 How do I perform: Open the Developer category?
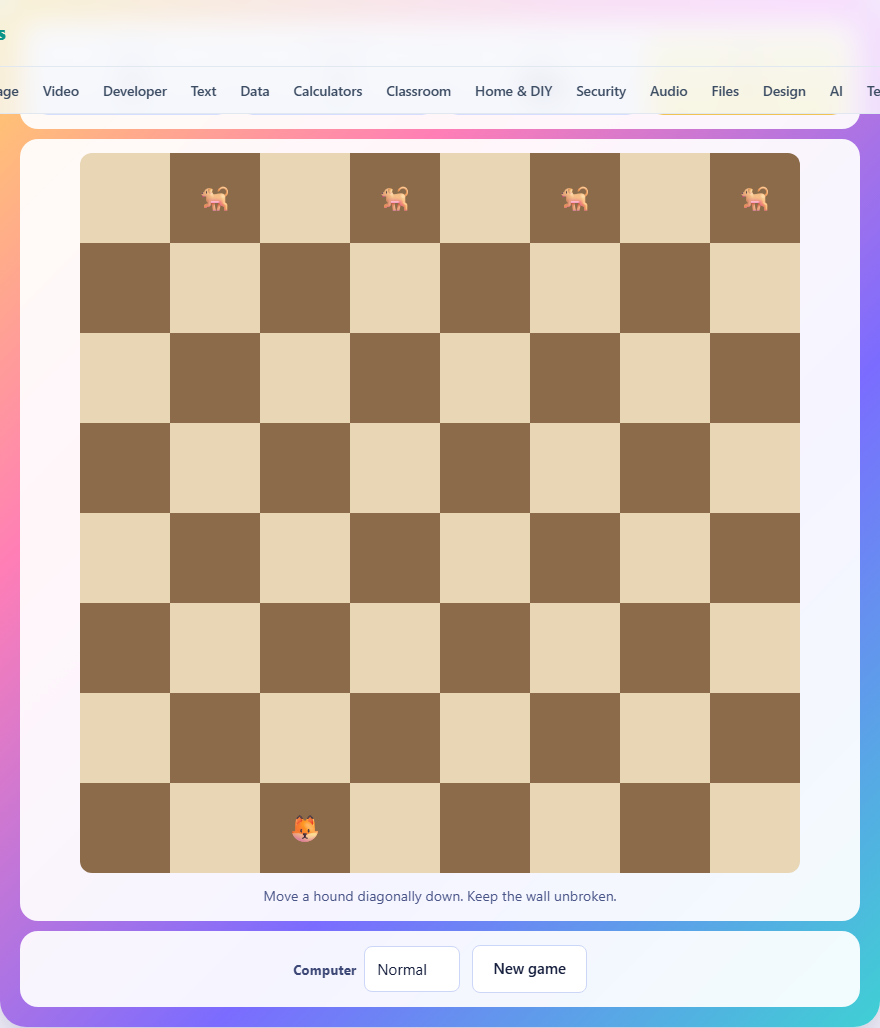click(x=135, y=91)
